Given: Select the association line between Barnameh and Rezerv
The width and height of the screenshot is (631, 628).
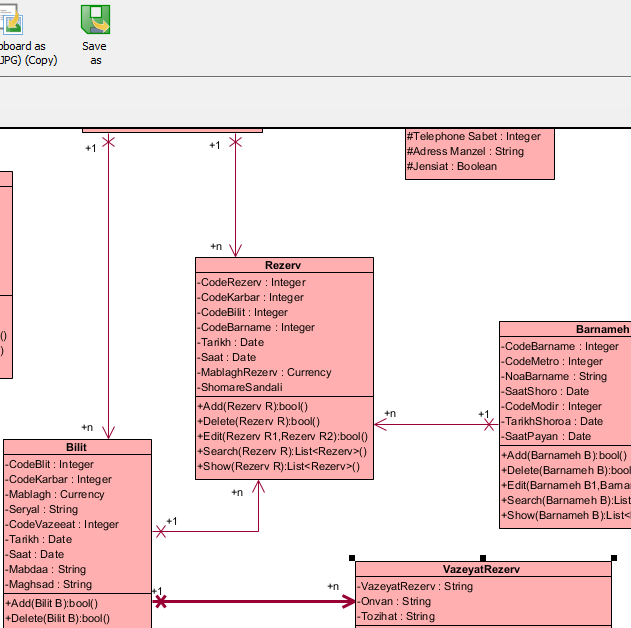Looking at the screenshot, I should (x=437, y=424).
